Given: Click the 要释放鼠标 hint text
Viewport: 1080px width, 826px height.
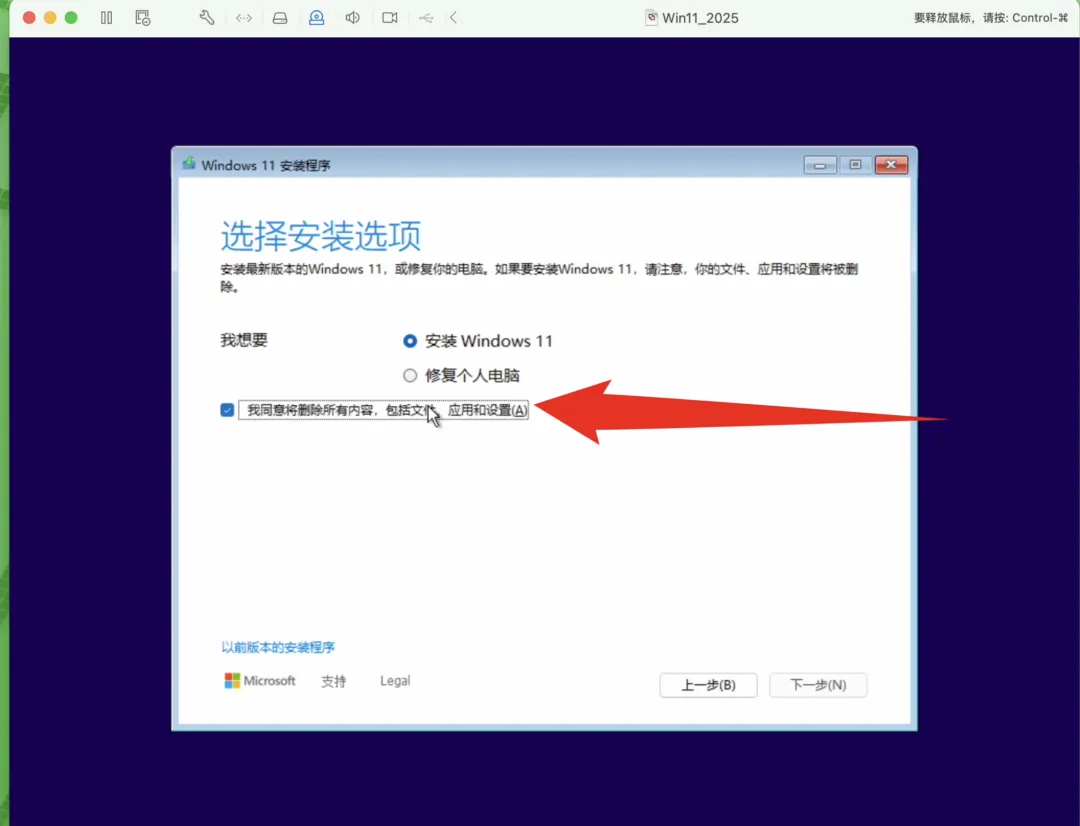Looking at the screenshot, I should click(990, 18).
